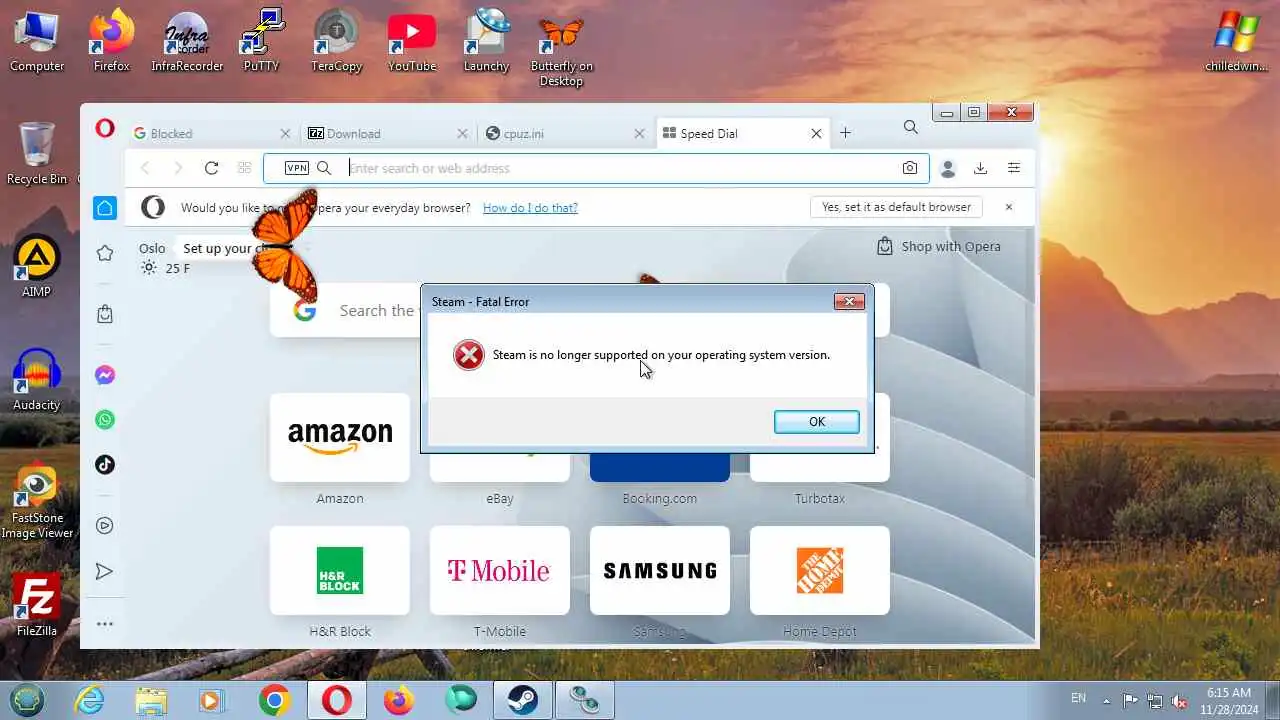The width and height of the screenshot is (1280, 720).
Task: Open the Launchy desktop shortcut
Action: pyautogui.click(x=487, y=42)
